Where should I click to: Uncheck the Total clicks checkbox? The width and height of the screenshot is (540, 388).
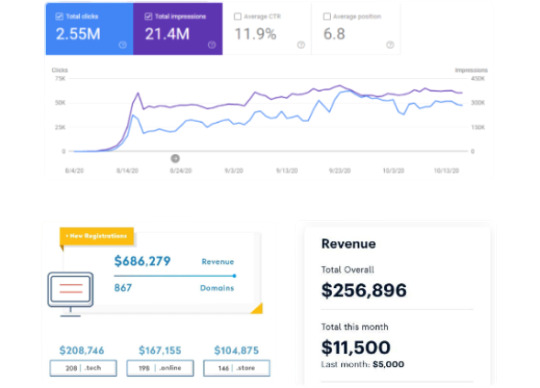59,16
